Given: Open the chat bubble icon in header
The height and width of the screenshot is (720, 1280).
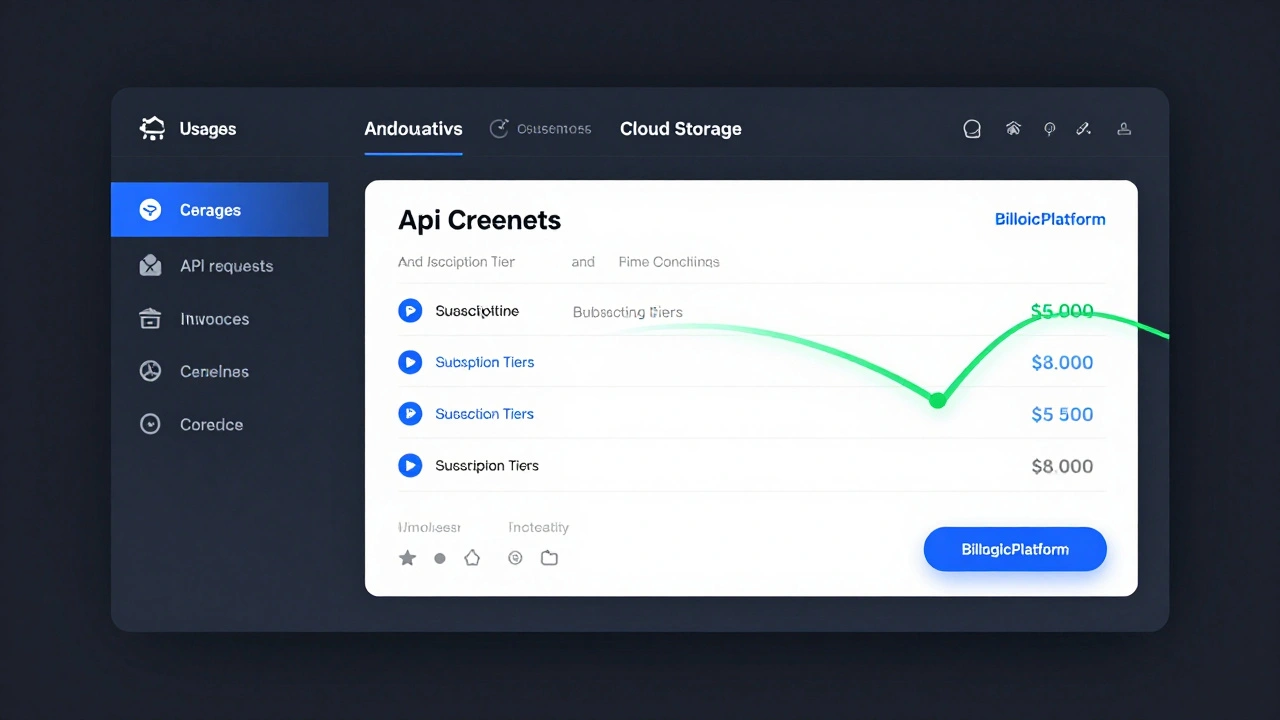Looking at the screenshot, I should pos(971,129).
